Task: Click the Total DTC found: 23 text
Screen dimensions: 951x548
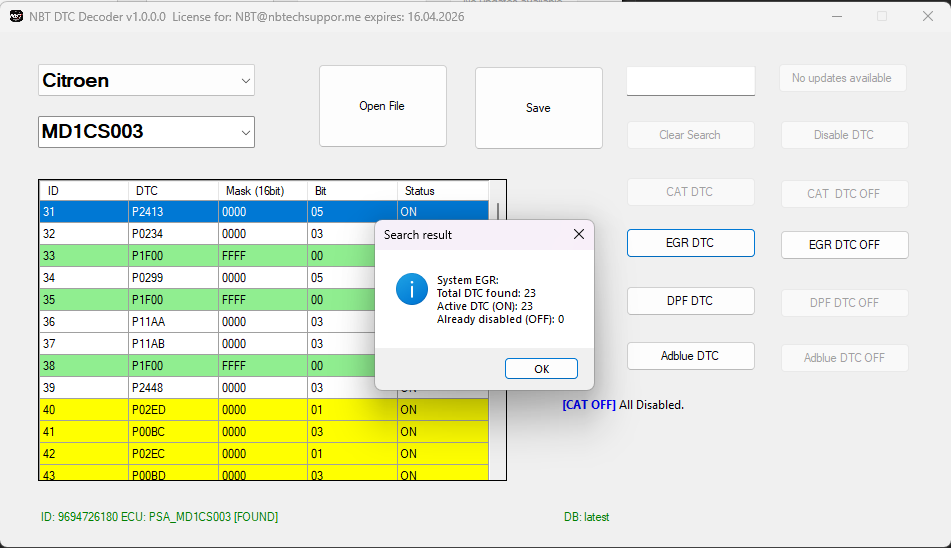Action: [x=486, y=293]
